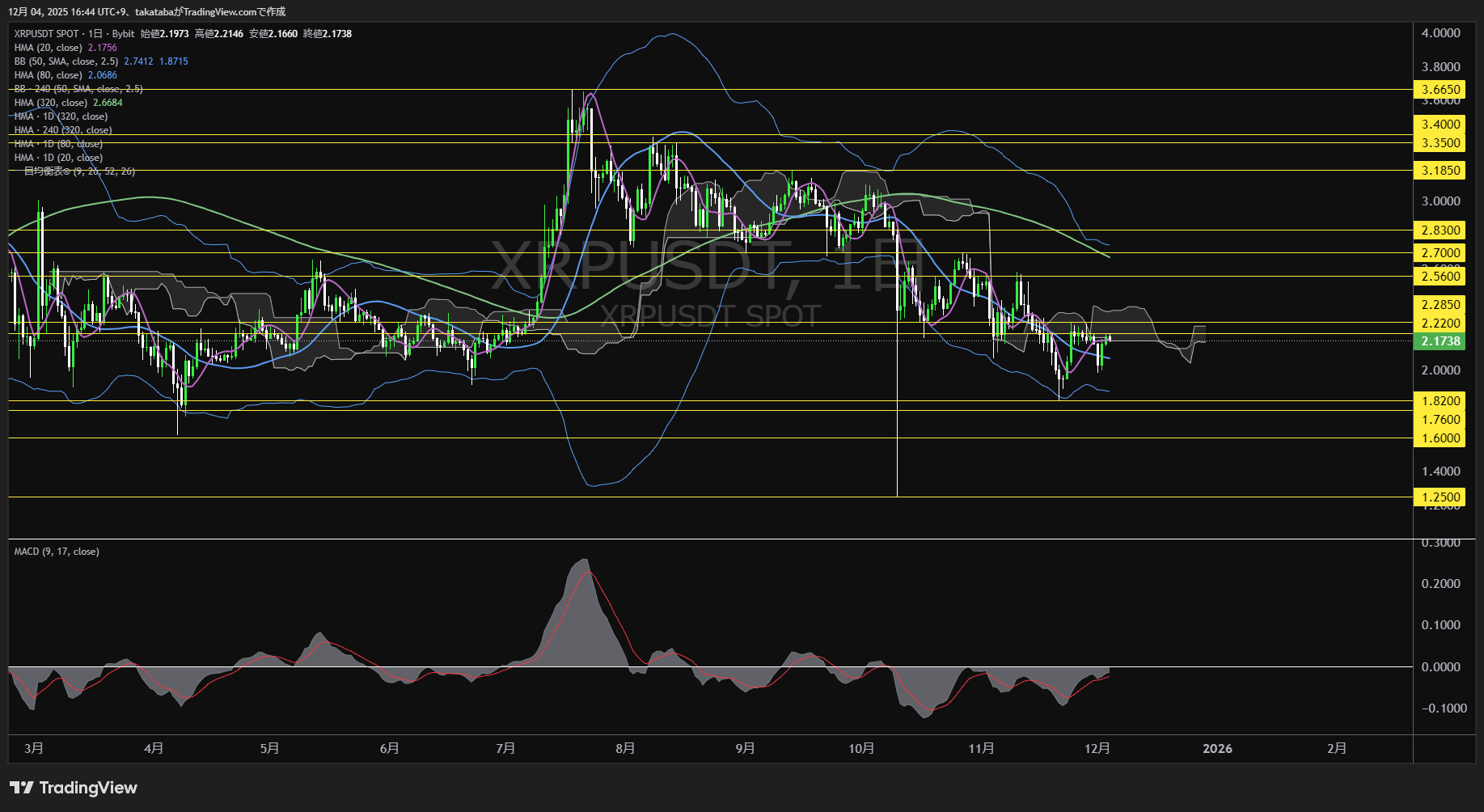Open the 日均衡表 (9, 26, 52, 26) legend
Image resolution: width=1484 pixels, height=812 pixels.
tap(78, 171)
